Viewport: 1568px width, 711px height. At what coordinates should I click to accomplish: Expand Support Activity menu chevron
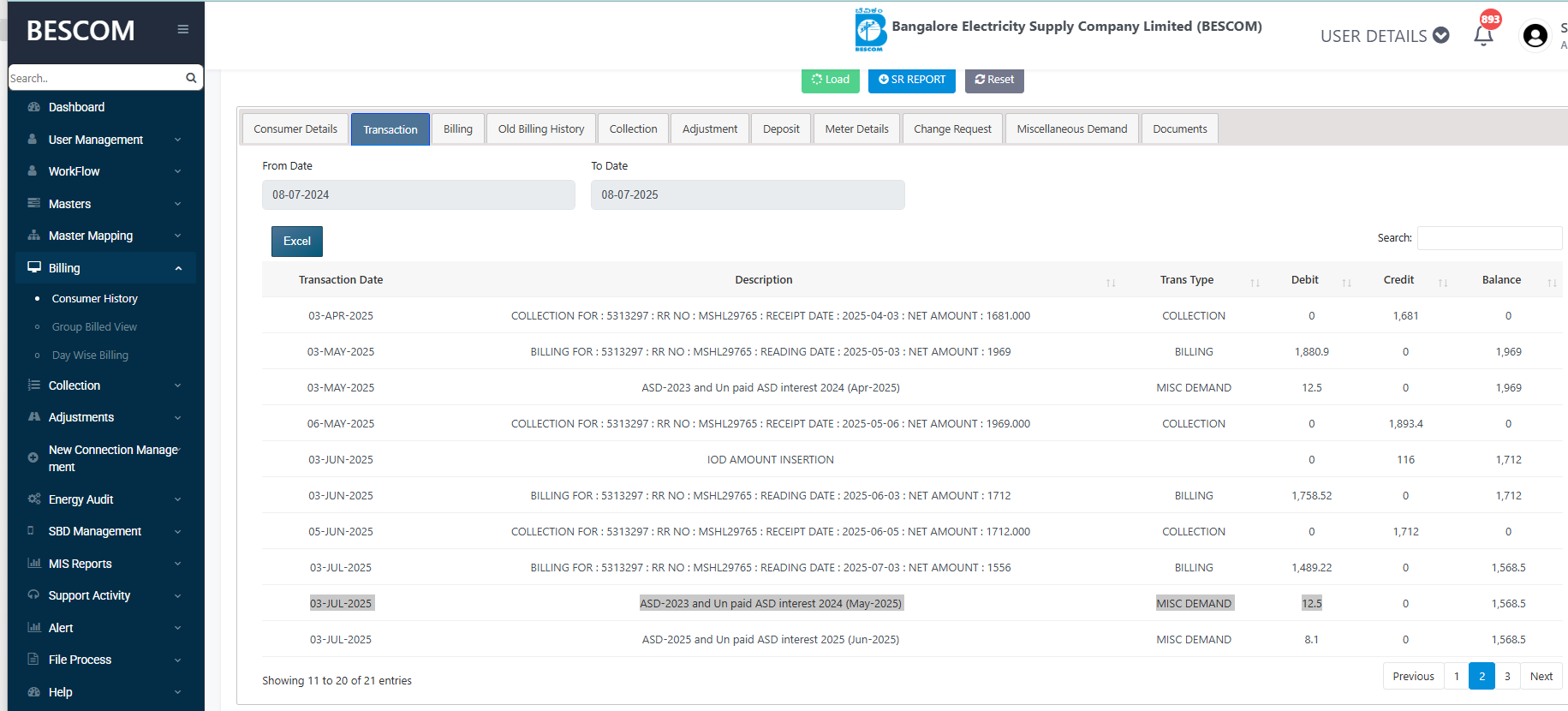[x=178, y=595]
